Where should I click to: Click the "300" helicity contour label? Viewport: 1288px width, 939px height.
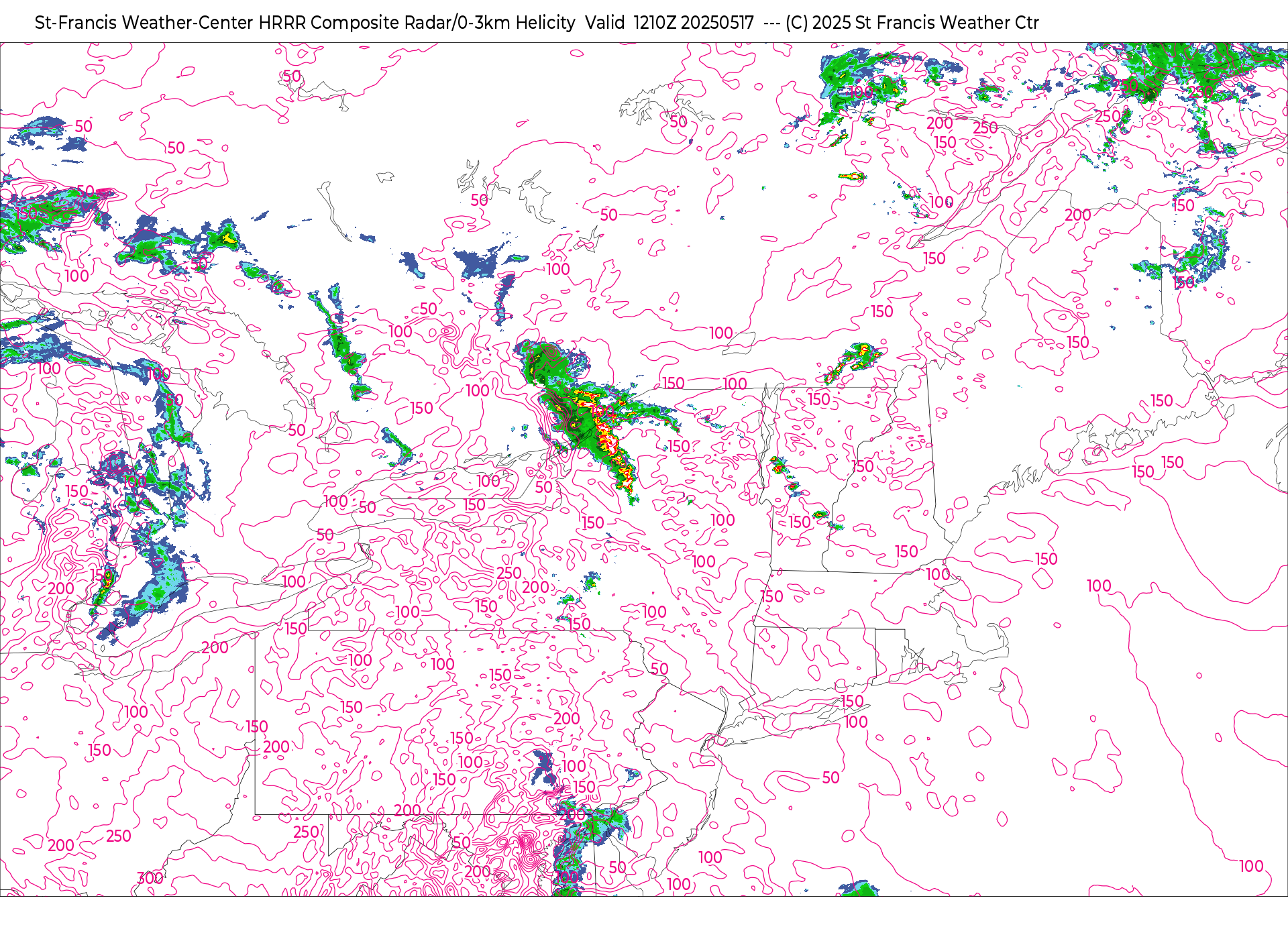click(150, 878)
